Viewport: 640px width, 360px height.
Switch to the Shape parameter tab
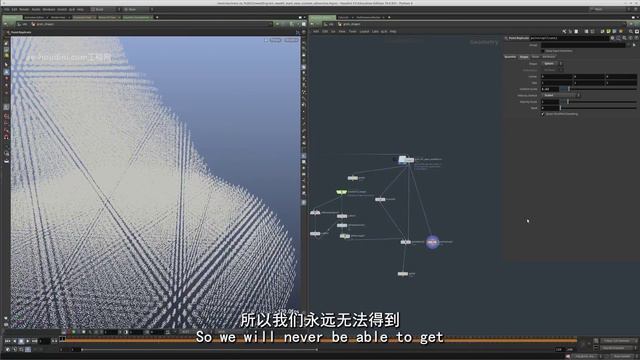tap(524, 57)
